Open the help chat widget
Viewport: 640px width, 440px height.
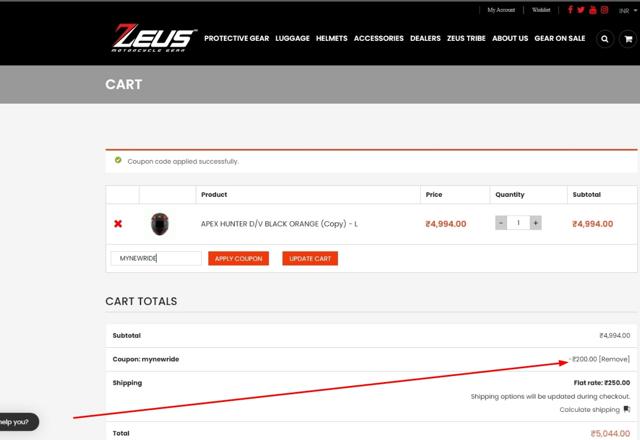tap(18, 422)
